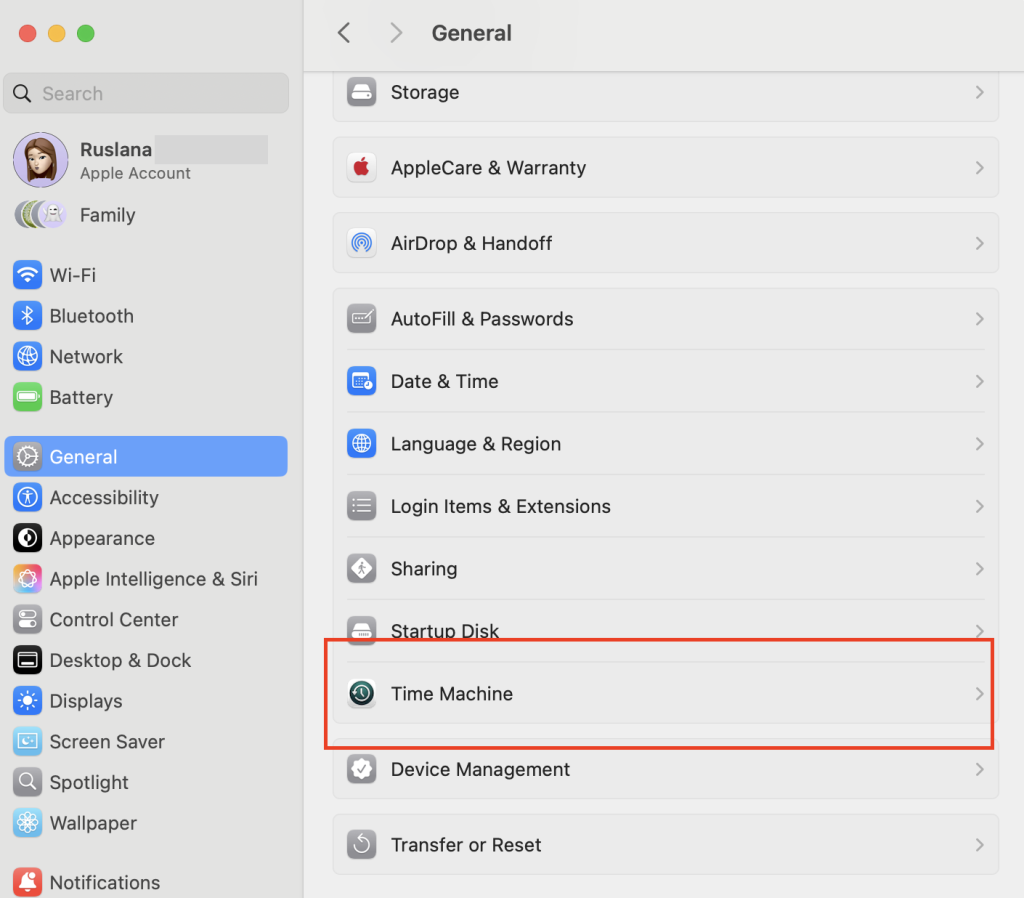
Task: Expand AutoFill & Passwords chevron
Action: (x=979, y=319)
